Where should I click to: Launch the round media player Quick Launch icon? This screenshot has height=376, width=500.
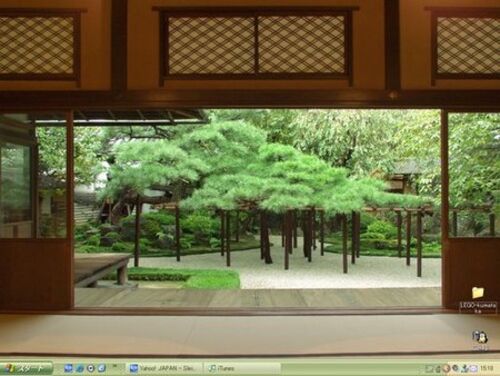click(91, 368)
